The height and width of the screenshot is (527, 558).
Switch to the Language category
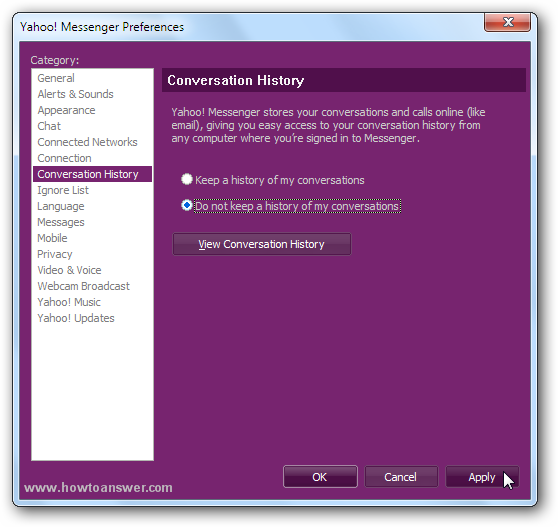[x=61, y=206]
